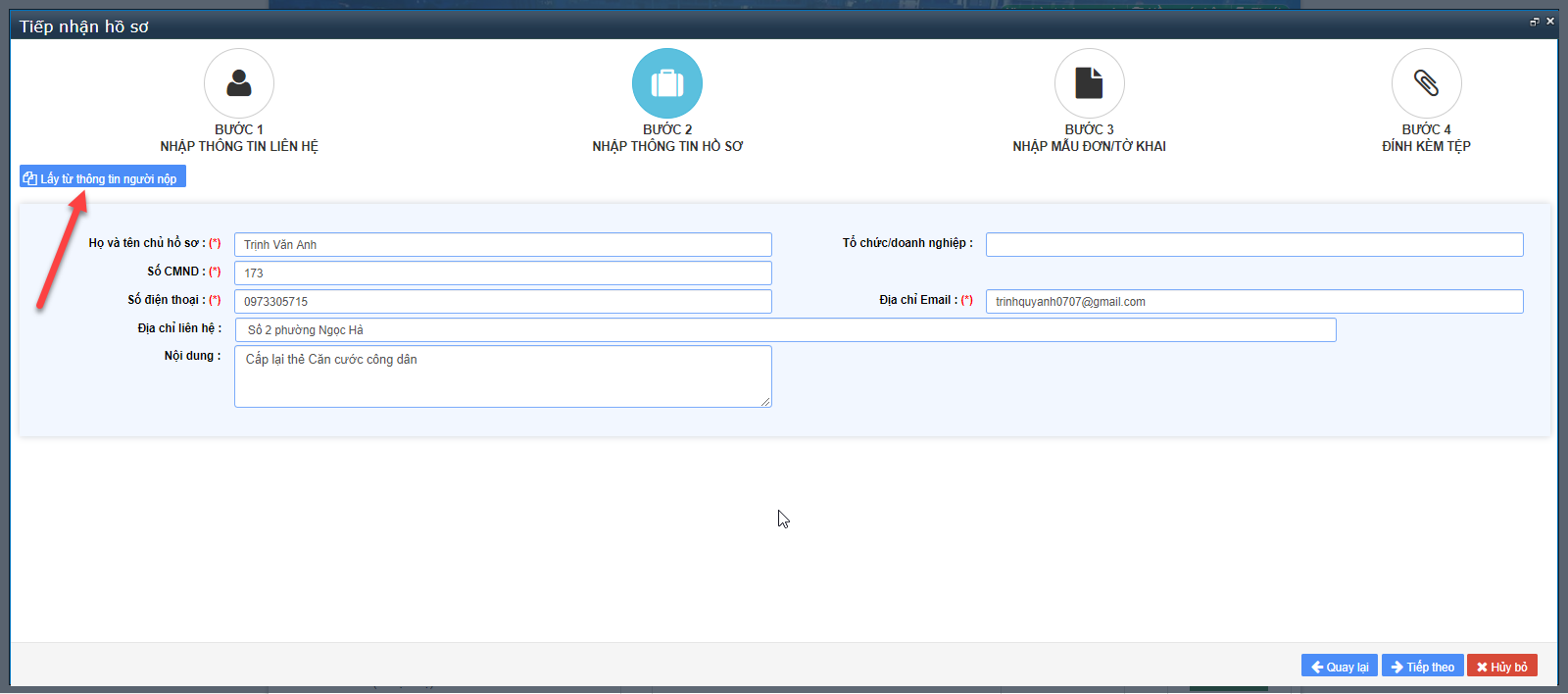The width and height of the screenshot is (1568, 694).
Task: Focus the 'Số điện thoại' input field
Action: click(x=503, y=302)
